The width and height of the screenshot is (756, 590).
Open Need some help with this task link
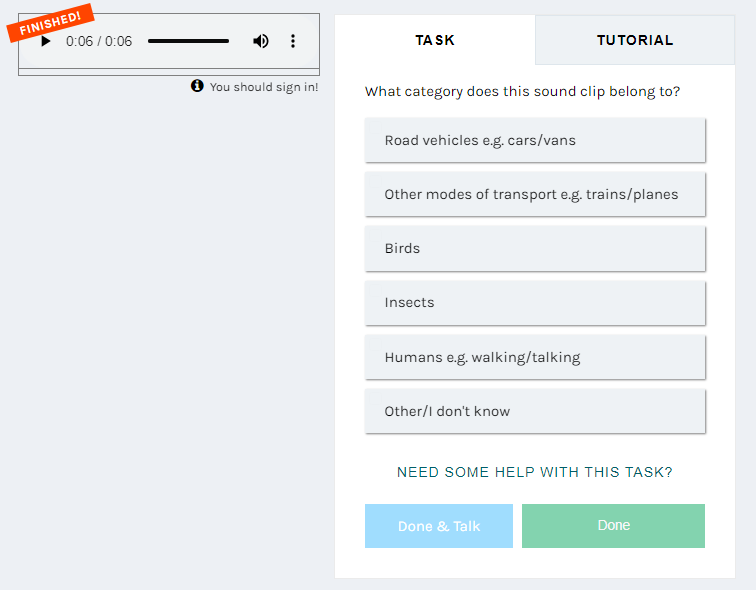pos(535,472)
